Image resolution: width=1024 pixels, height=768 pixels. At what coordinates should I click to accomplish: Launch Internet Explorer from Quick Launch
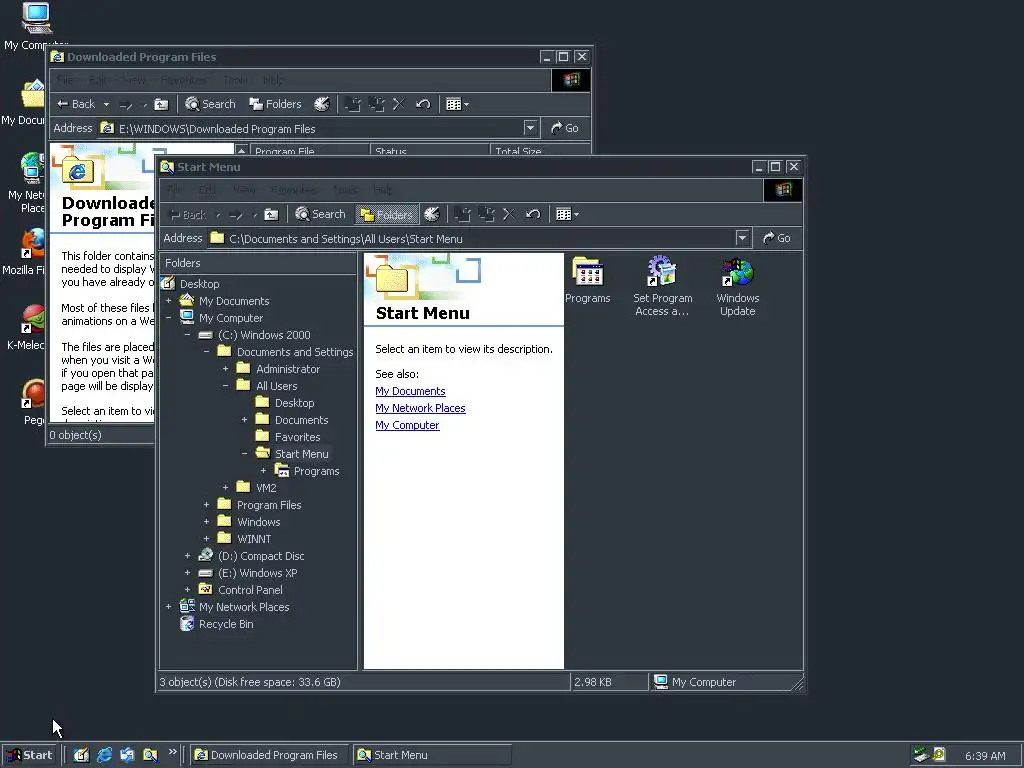click(104, 755)
